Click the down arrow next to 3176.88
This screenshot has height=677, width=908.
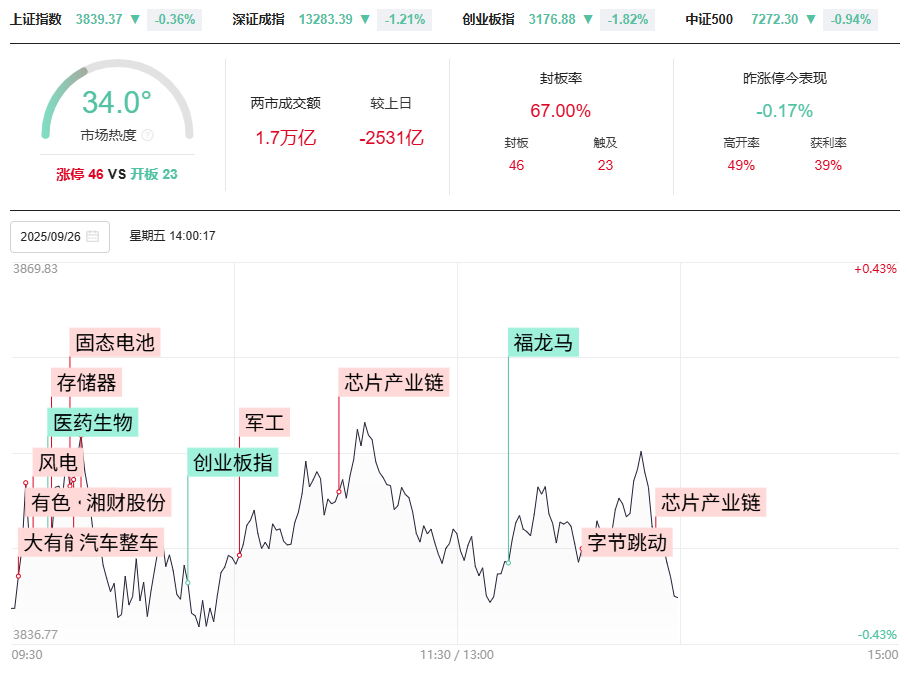pyautogui.click(x=588, y=19)
